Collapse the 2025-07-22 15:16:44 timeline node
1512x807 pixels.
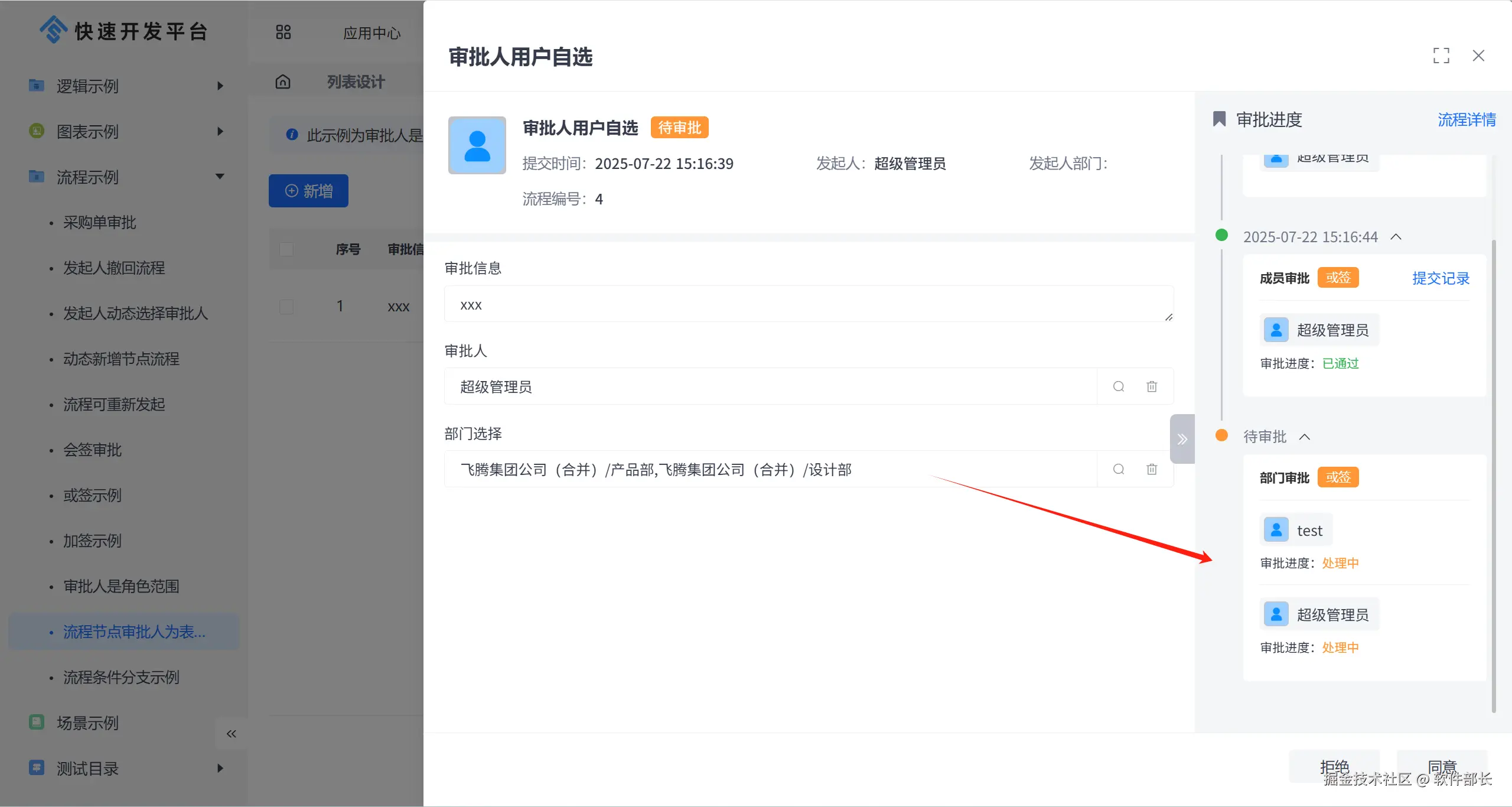tap(1396, 237)
